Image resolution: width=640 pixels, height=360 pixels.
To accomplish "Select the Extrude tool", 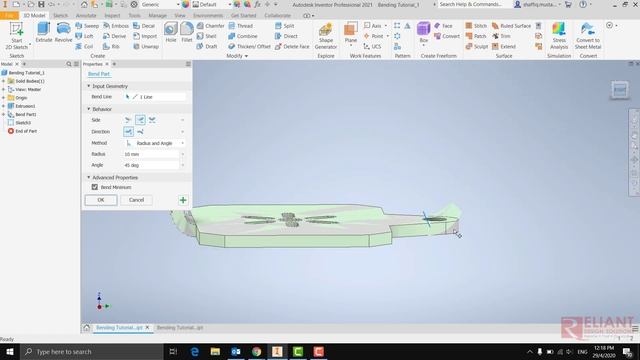I will [x=44, y=33].
